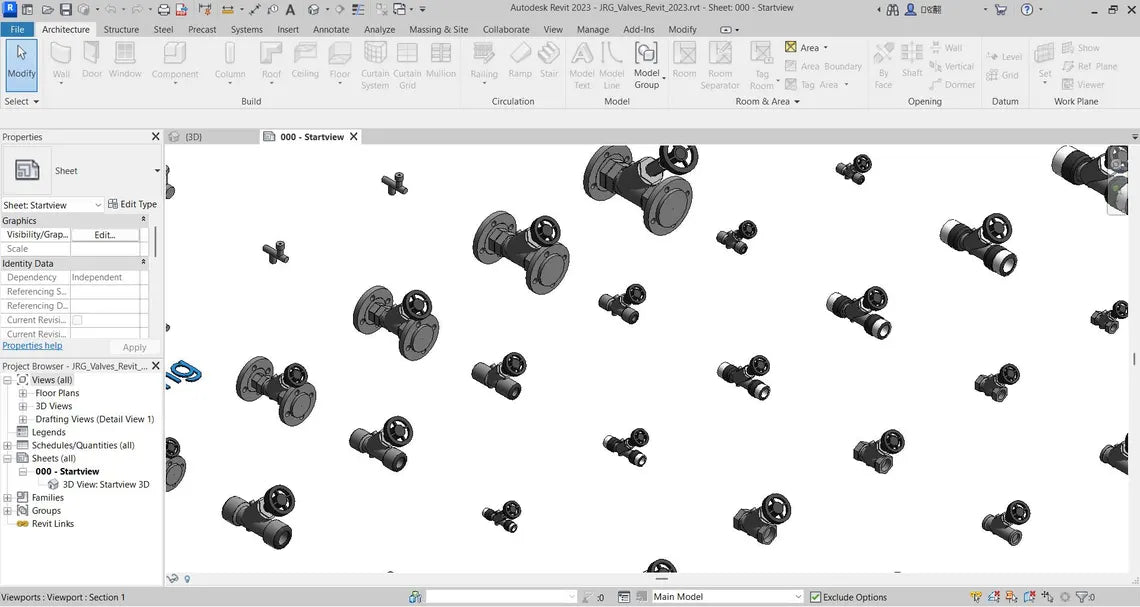The image size is (1140, 607).
Task: Click the user account sign-in icon
Action: click(910, 9)
